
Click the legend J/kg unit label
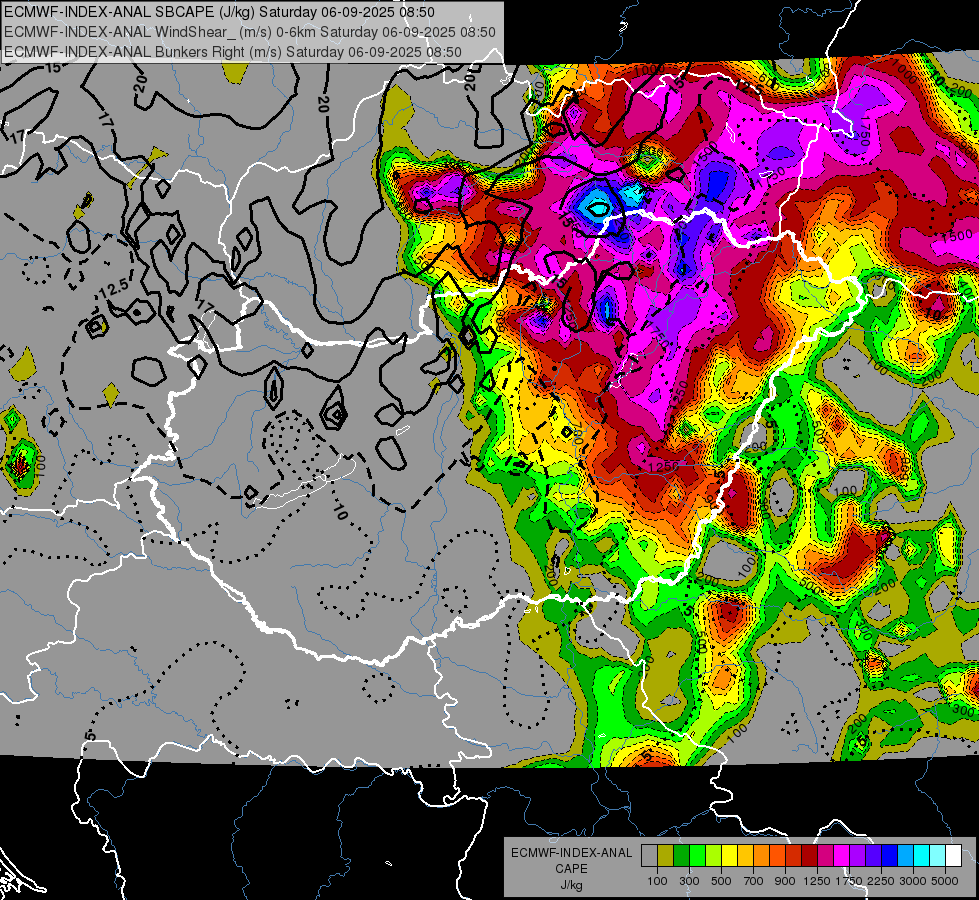pos(571,885)
